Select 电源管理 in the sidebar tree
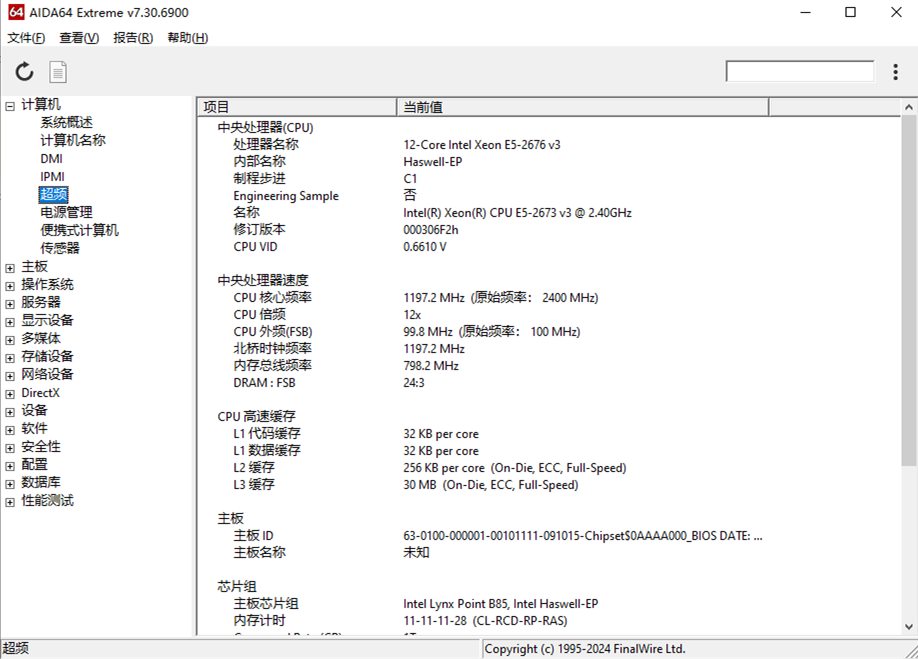Viewport: 918px width, 659px height. tap(66, 212)
